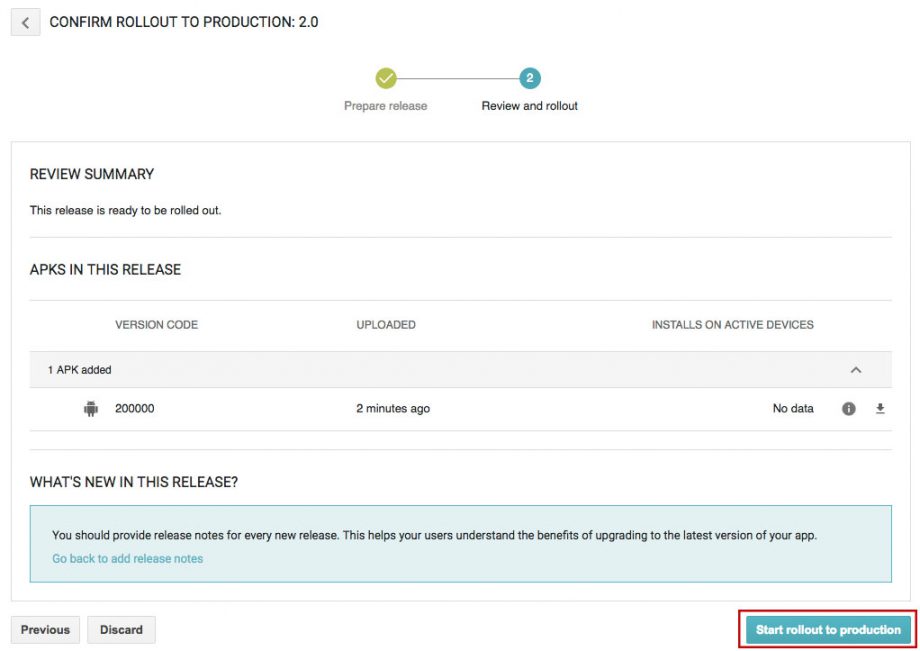
Task: Click the back arrow beside the rollout title
Action: (x=25, y=22)
